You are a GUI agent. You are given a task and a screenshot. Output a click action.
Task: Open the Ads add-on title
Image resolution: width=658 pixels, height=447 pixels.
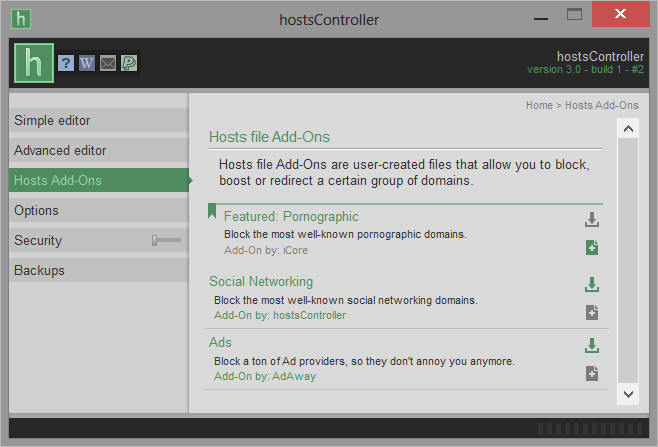[x=220, y=342]
